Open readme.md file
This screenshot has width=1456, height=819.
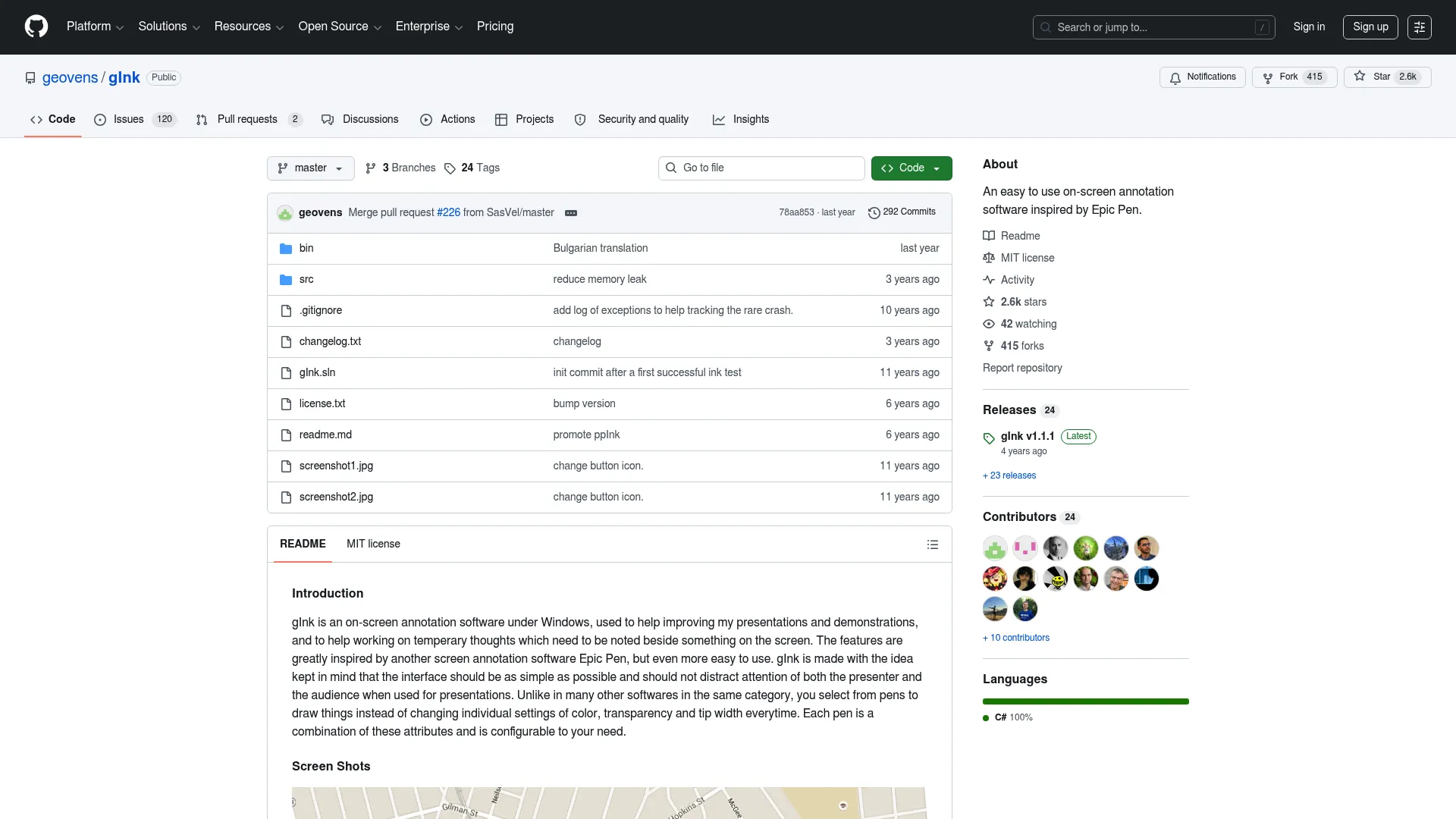[x=325, y=435]
